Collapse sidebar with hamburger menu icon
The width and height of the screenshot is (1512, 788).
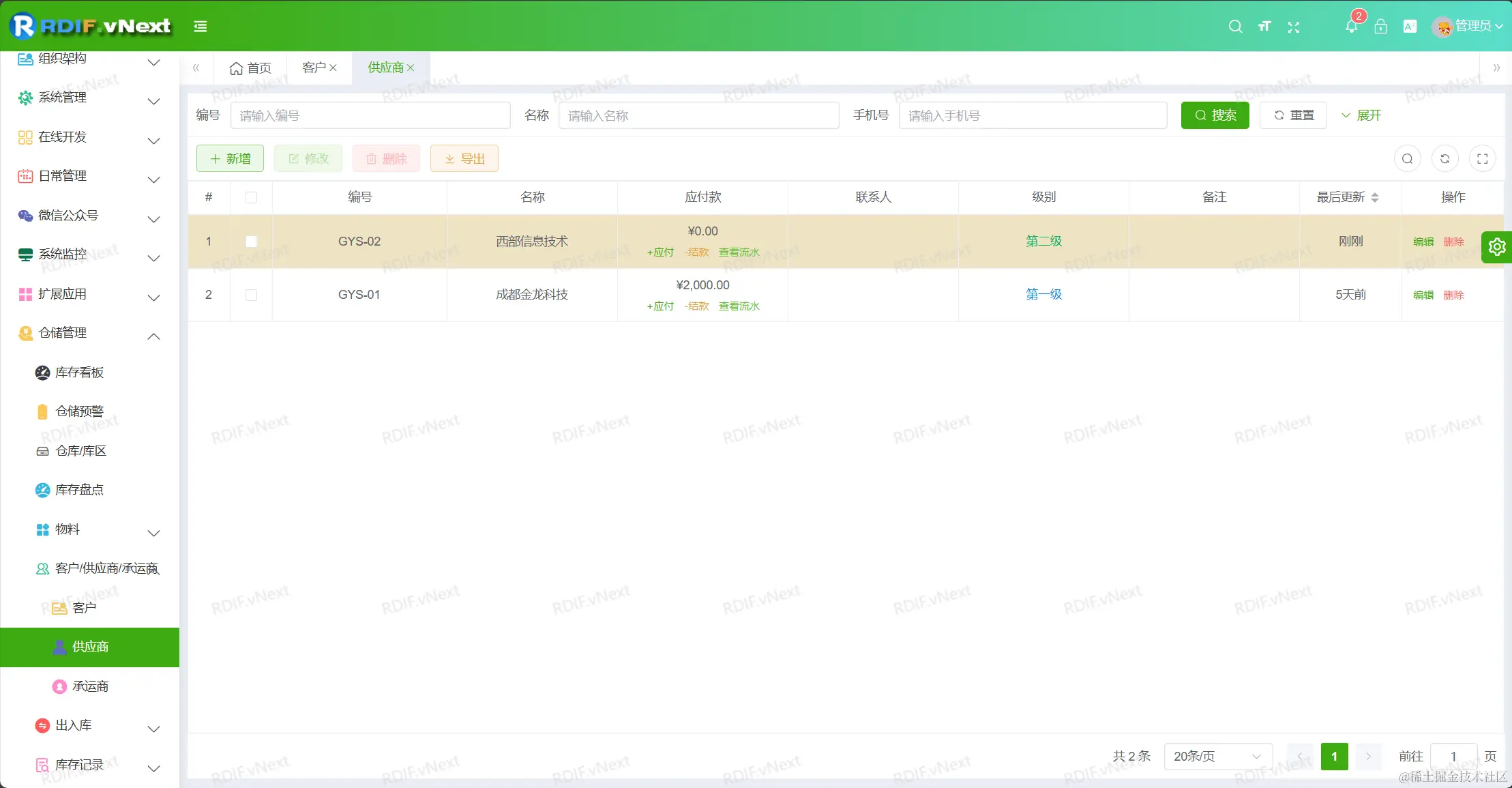click(200, 27)
